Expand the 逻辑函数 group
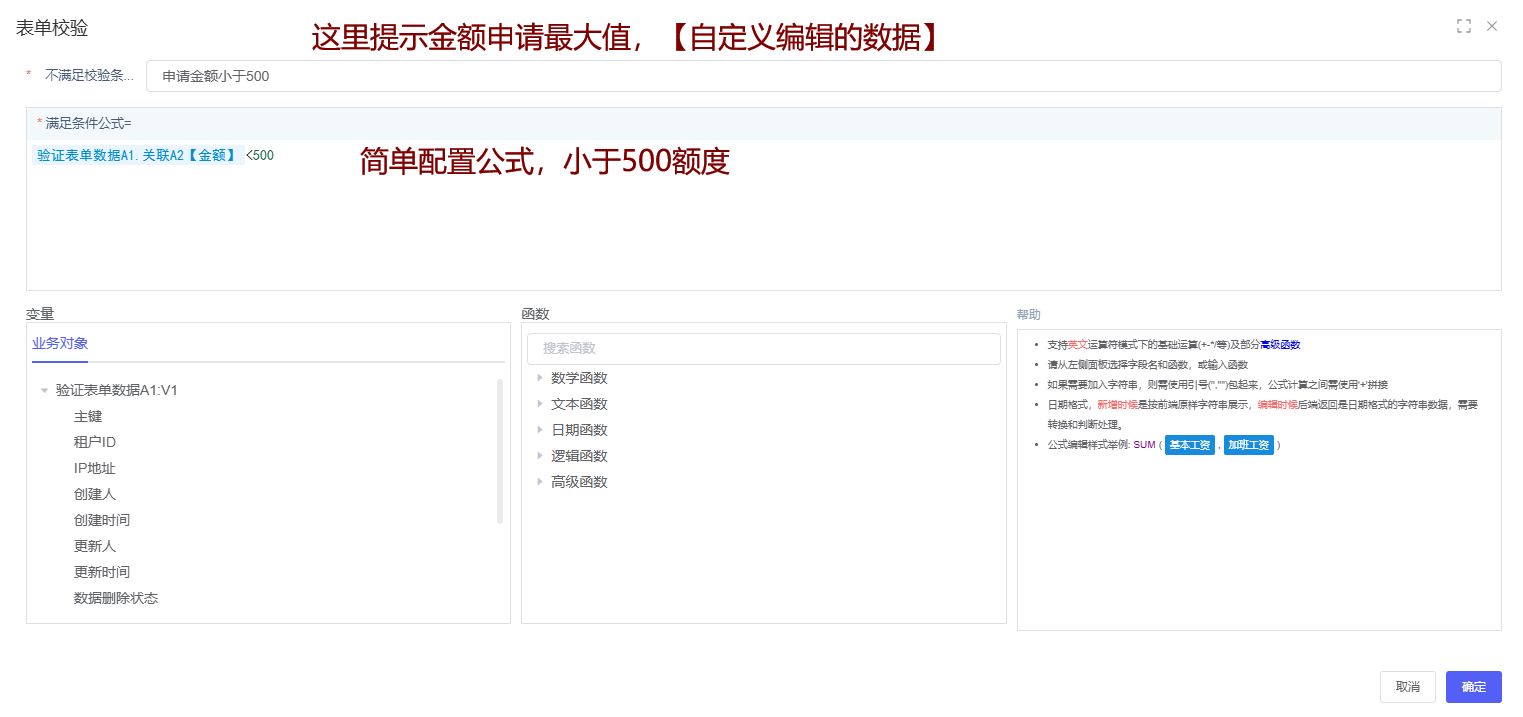The image size is (1523, 717). (579, 456)
